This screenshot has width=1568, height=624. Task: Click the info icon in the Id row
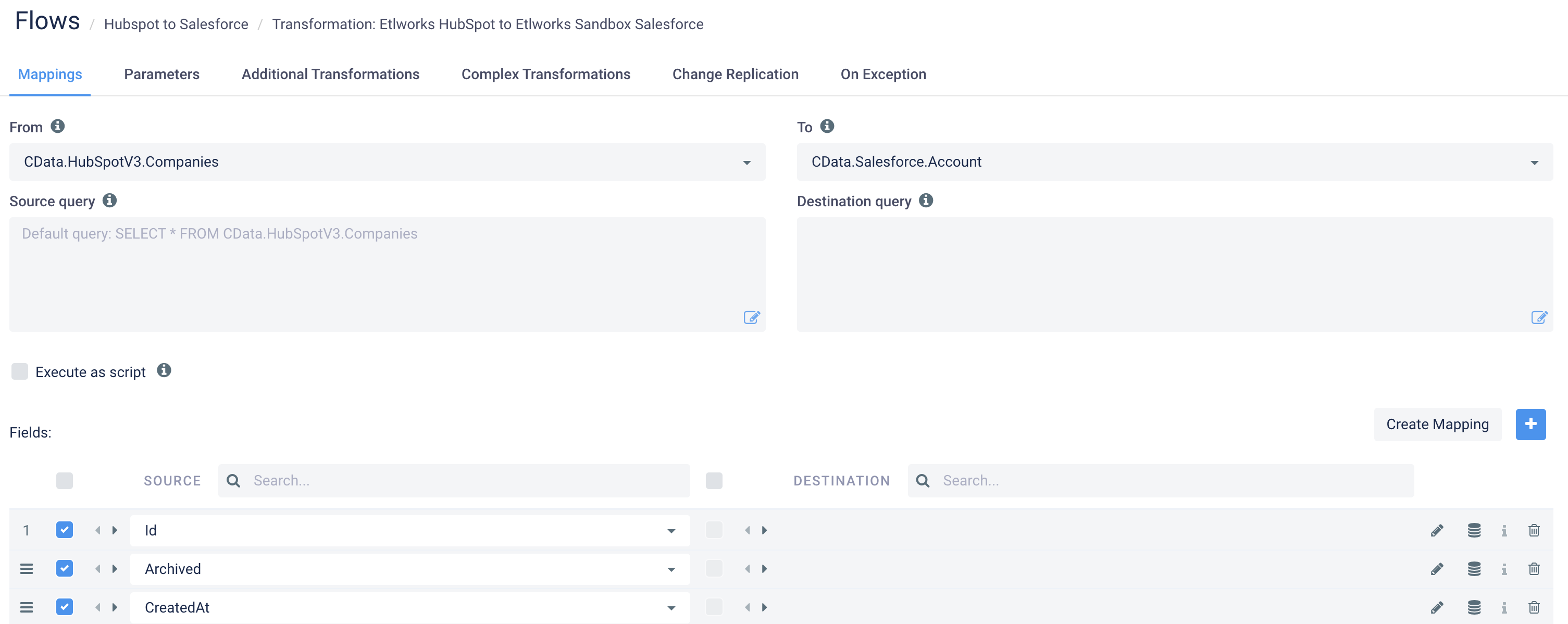1504,530
